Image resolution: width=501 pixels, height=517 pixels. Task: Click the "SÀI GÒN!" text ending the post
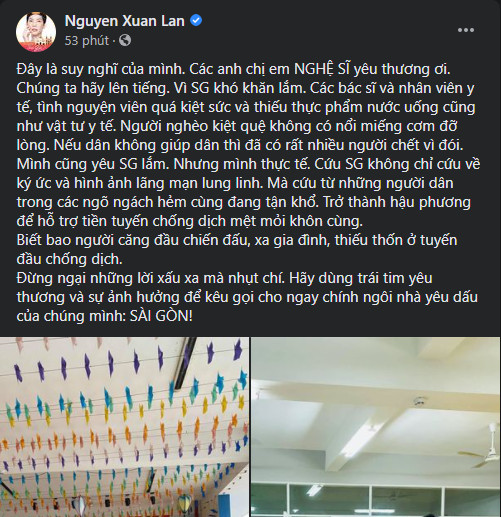[161, 316]
